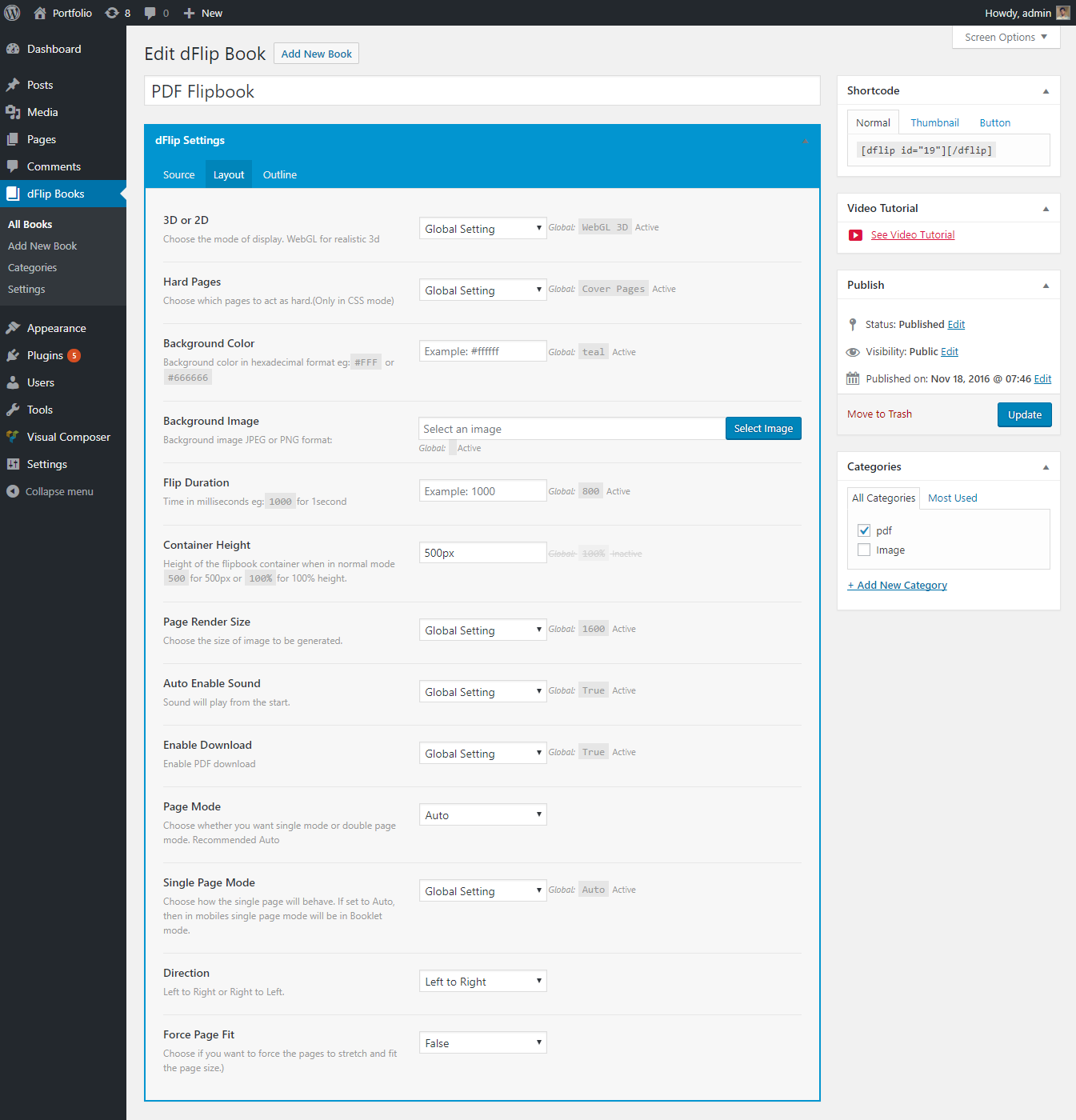Collapse the Shortcode metabox
The height and width of the screenshot is (1120, 1076).
(x=1046, y=91)
